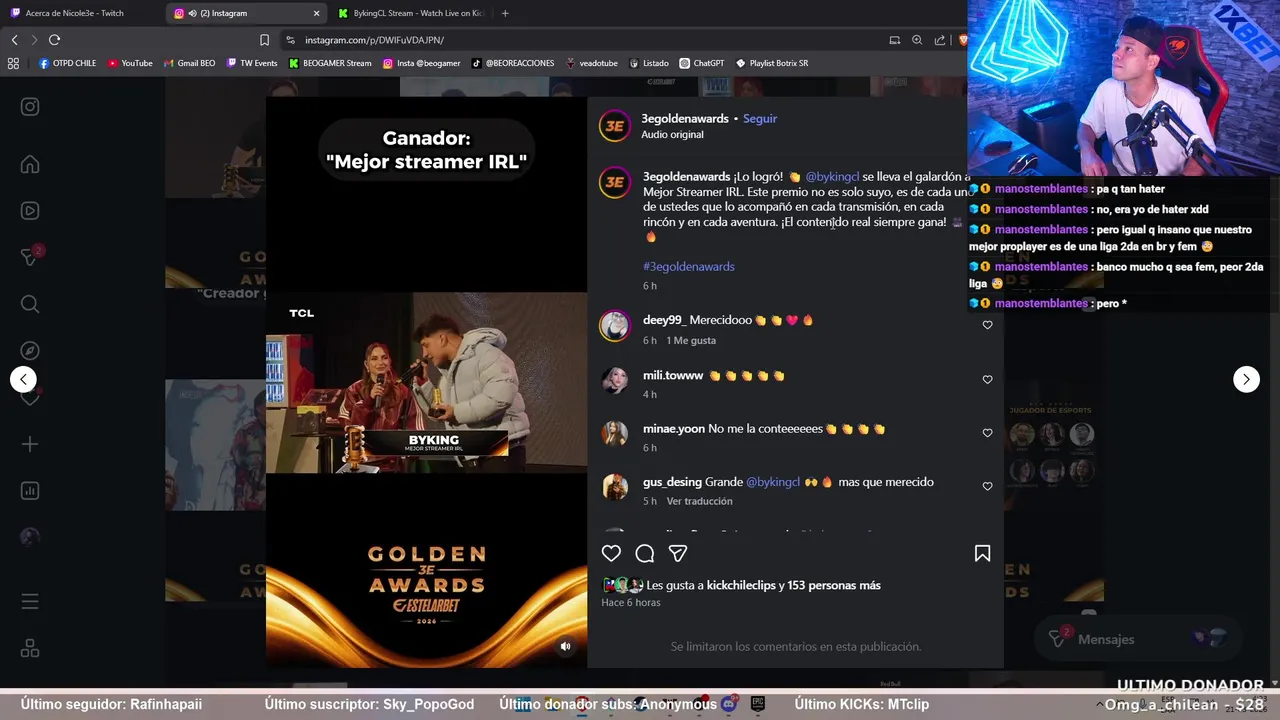Open the More hamburger menu in sidebar
Image resolution: width=1280 pixels, height=720 pixels.
coord(30,602)
